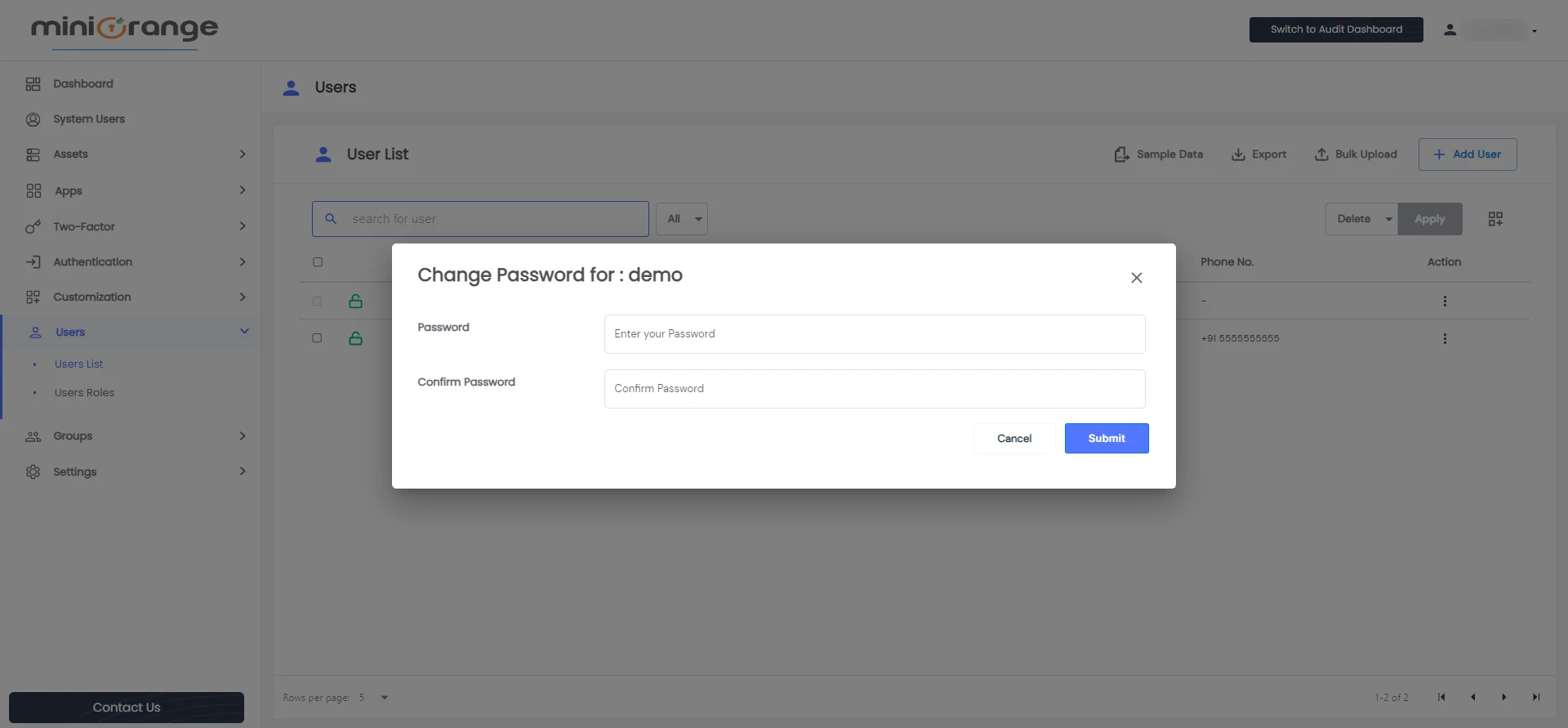Viewport: 1568px width, 728px height.
Task: Click the User List person icon
Action: click(x=323, y=154)
